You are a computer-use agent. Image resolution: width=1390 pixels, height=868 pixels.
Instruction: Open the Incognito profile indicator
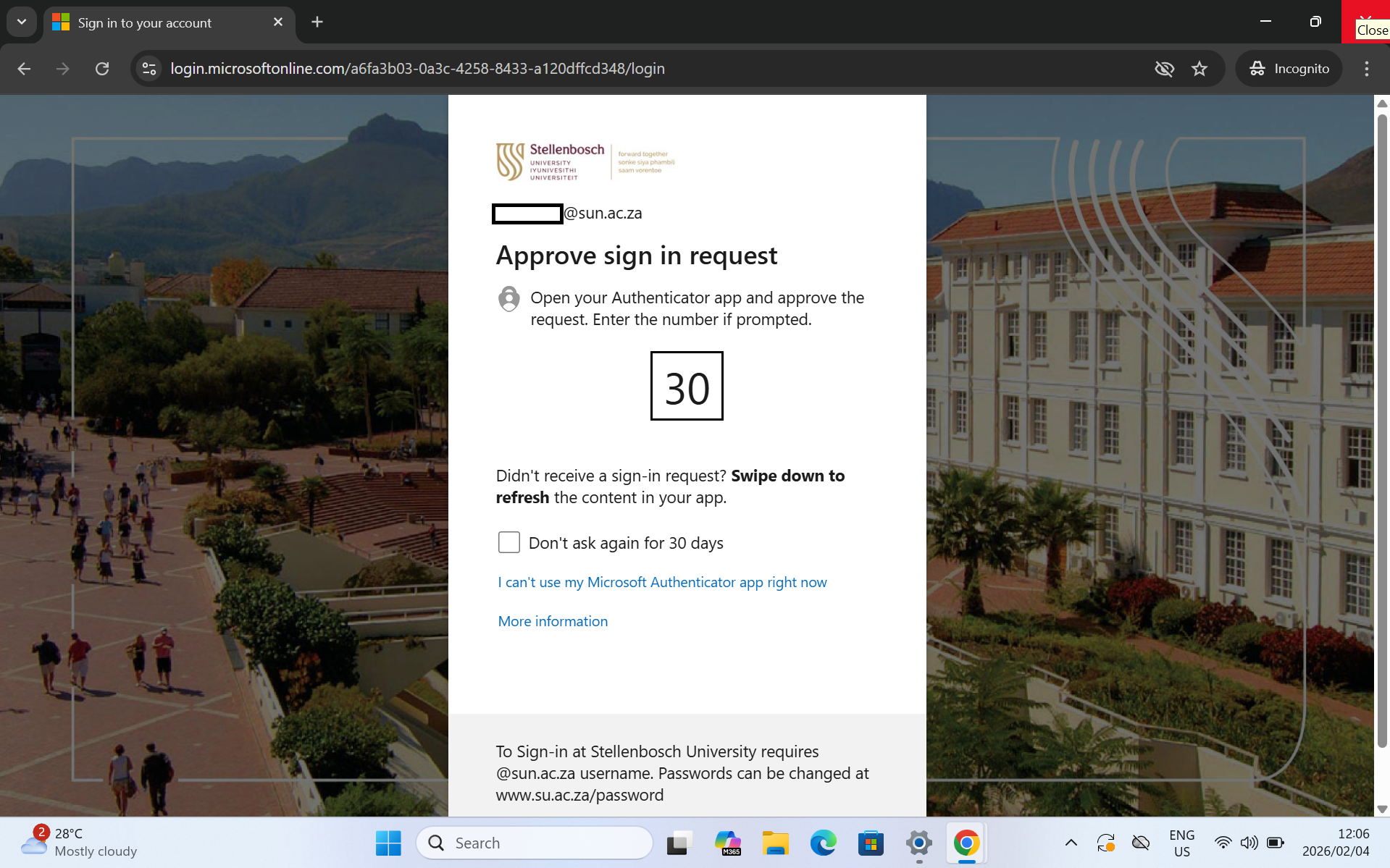1289,69
